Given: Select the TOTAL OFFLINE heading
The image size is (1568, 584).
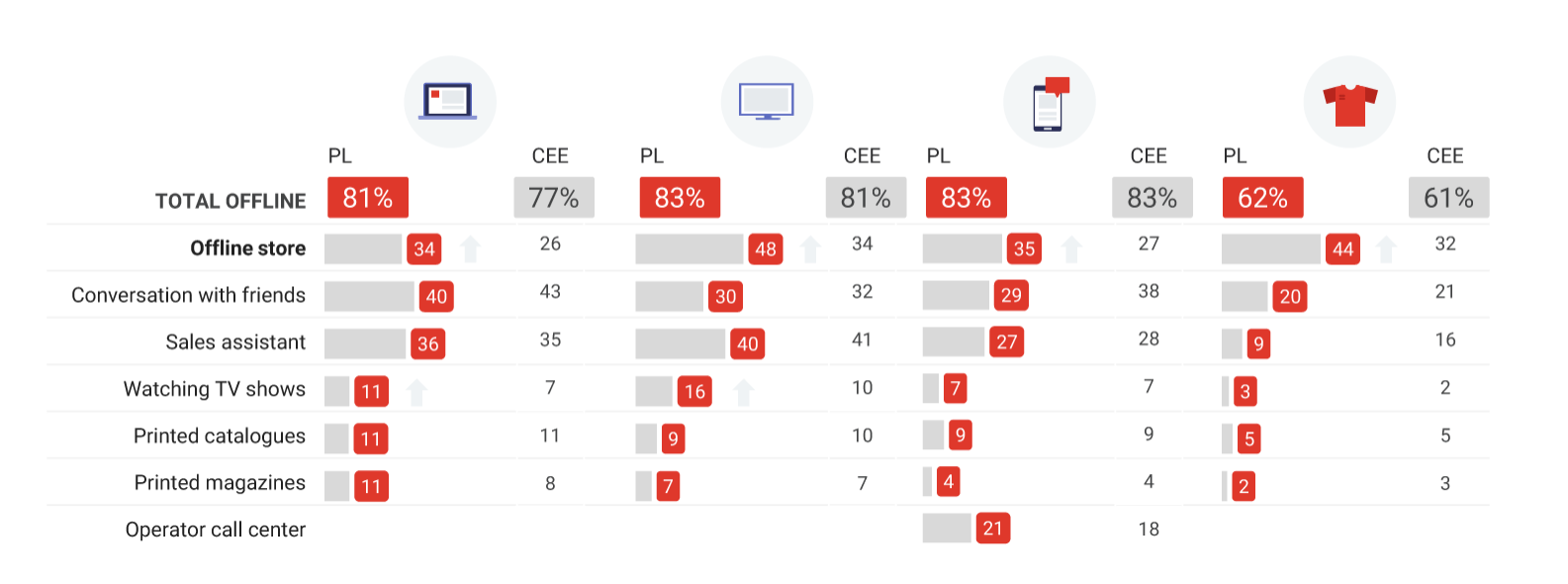Looking at the screenshot, I should 231,201.
